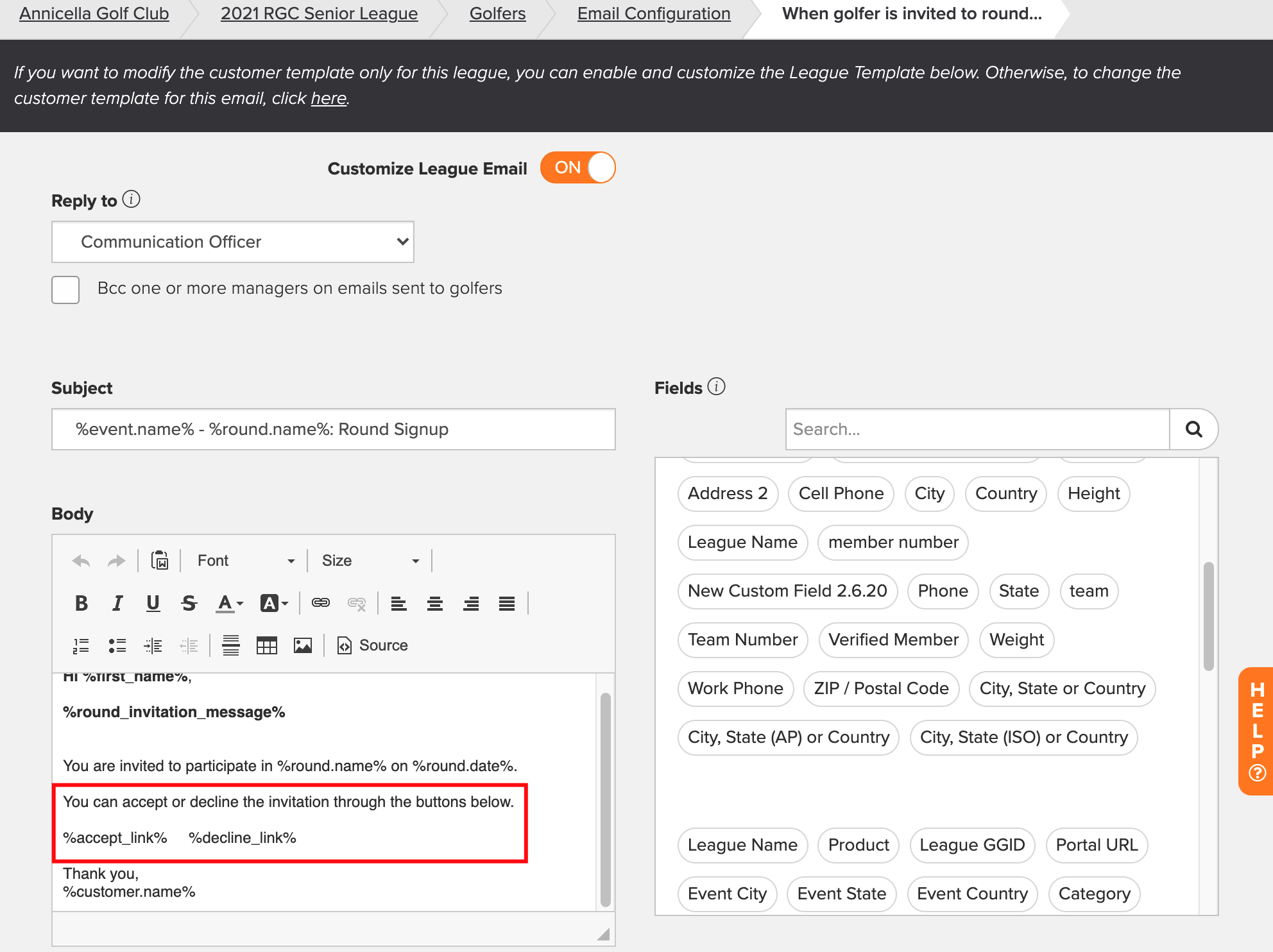Open Reply to Communication Officer dropdown
Image resolution: width=1273 pixels, height=952 pixels.
[233, 242]
